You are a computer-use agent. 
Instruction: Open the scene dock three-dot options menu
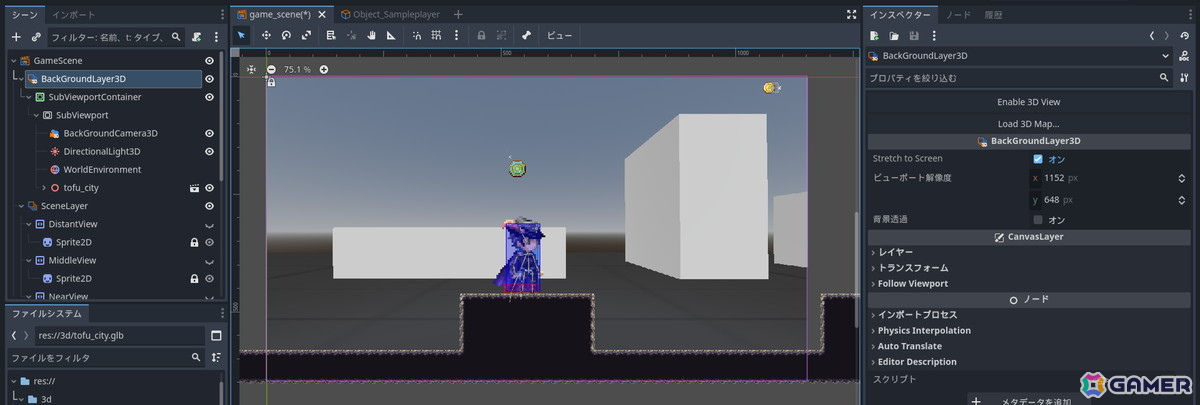(x=217, y=36)
